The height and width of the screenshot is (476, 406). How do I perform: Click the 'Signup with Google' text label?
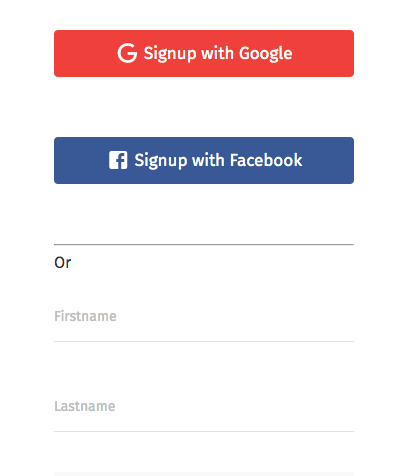218,53
